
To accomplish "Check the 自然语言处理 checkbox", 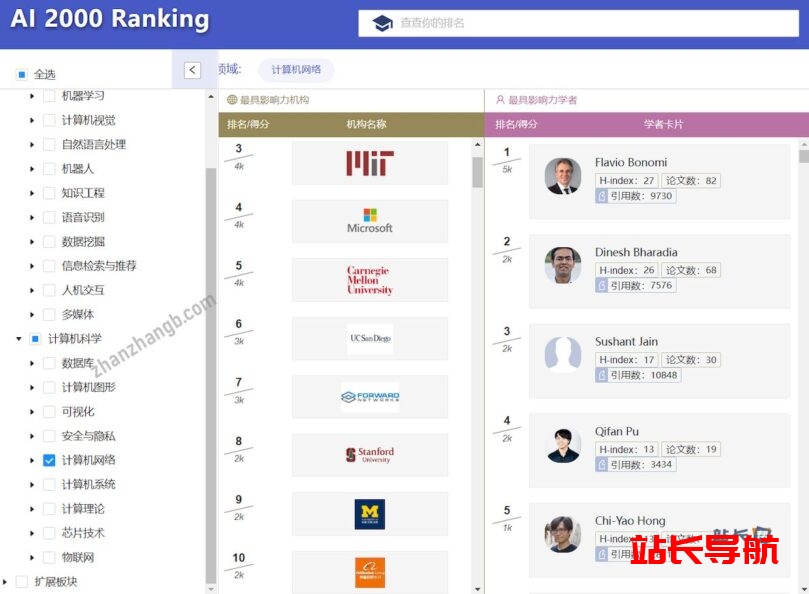I will [x=49, y=145].
